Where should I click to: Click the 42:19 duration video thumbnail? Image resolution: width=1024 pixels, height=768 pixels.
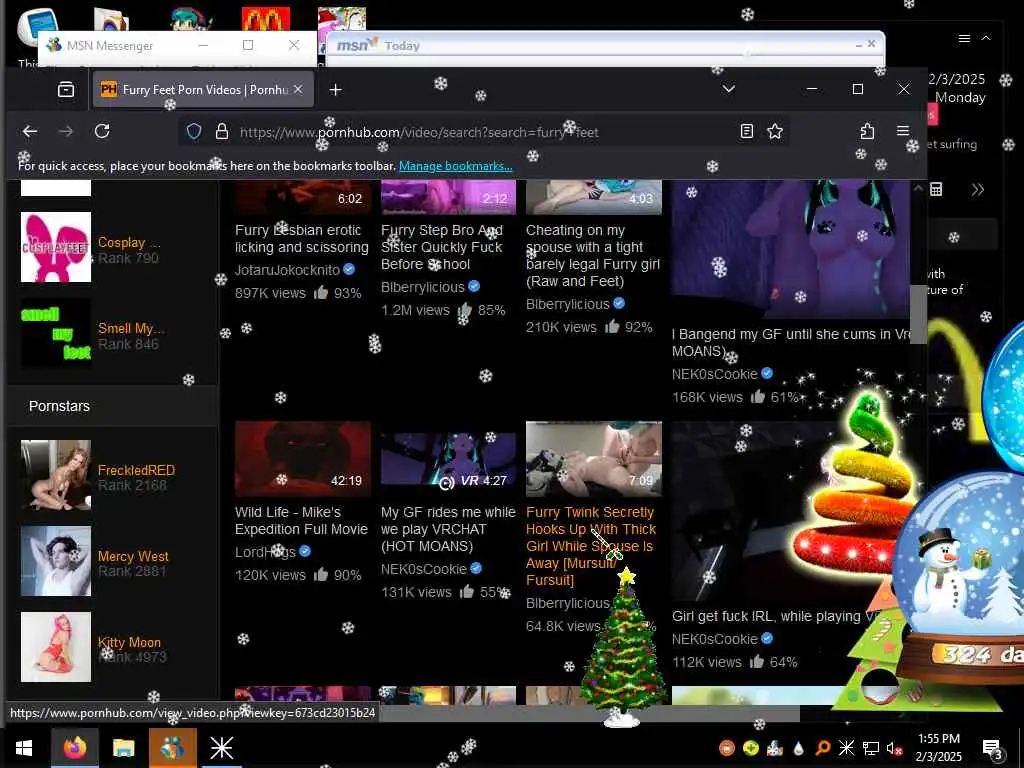pyautogui.click(x=302, y=458)
